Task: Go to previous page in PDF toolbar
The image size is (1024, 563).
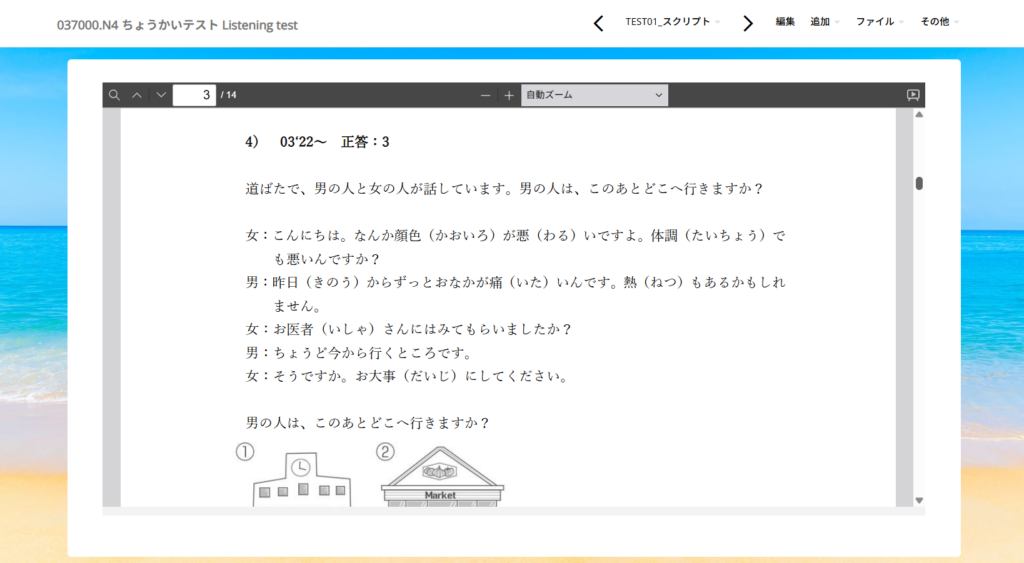Action: coord(138,95)
